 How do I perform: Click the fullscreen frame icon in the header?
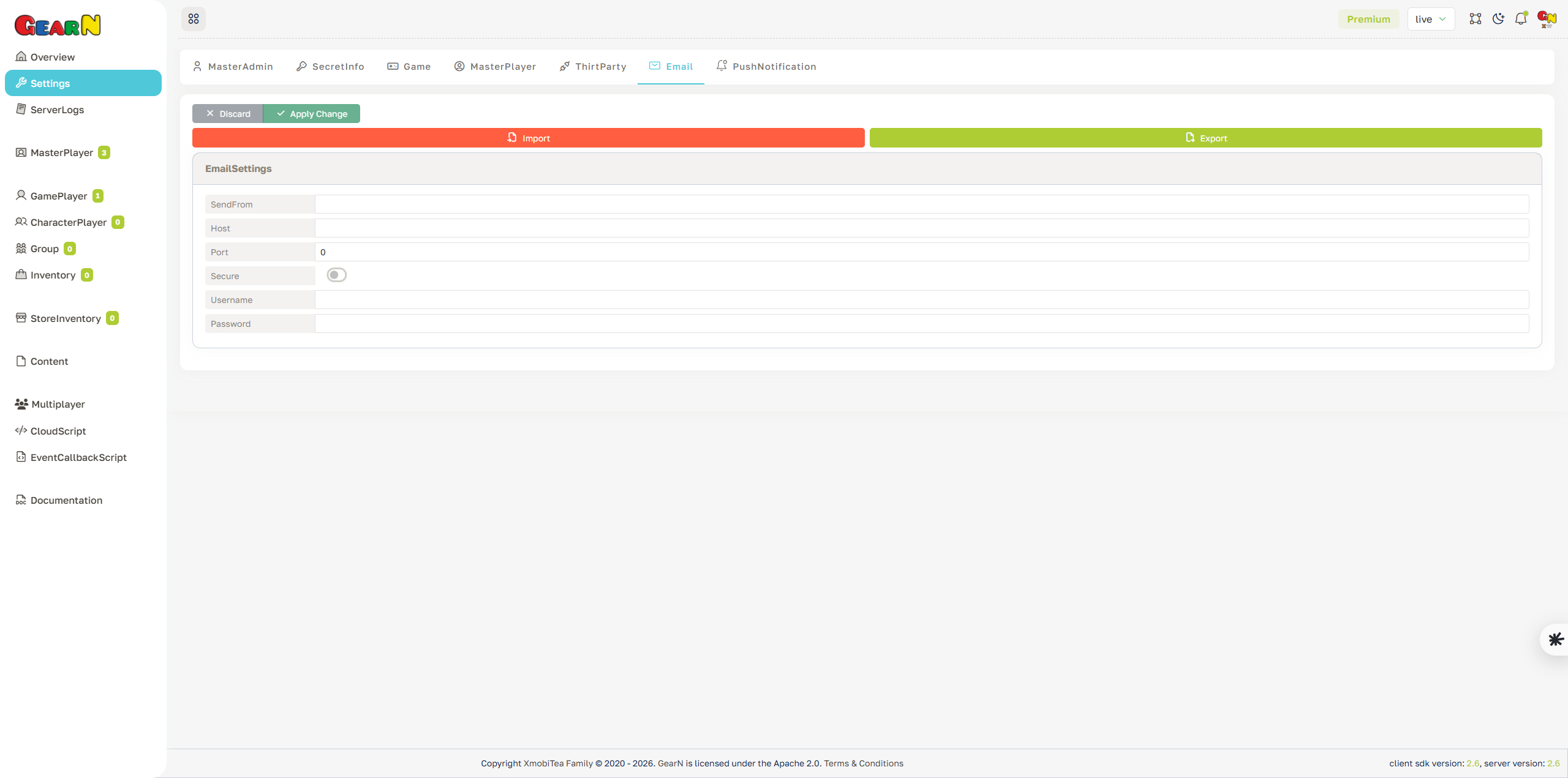[x=1476, y=18]
